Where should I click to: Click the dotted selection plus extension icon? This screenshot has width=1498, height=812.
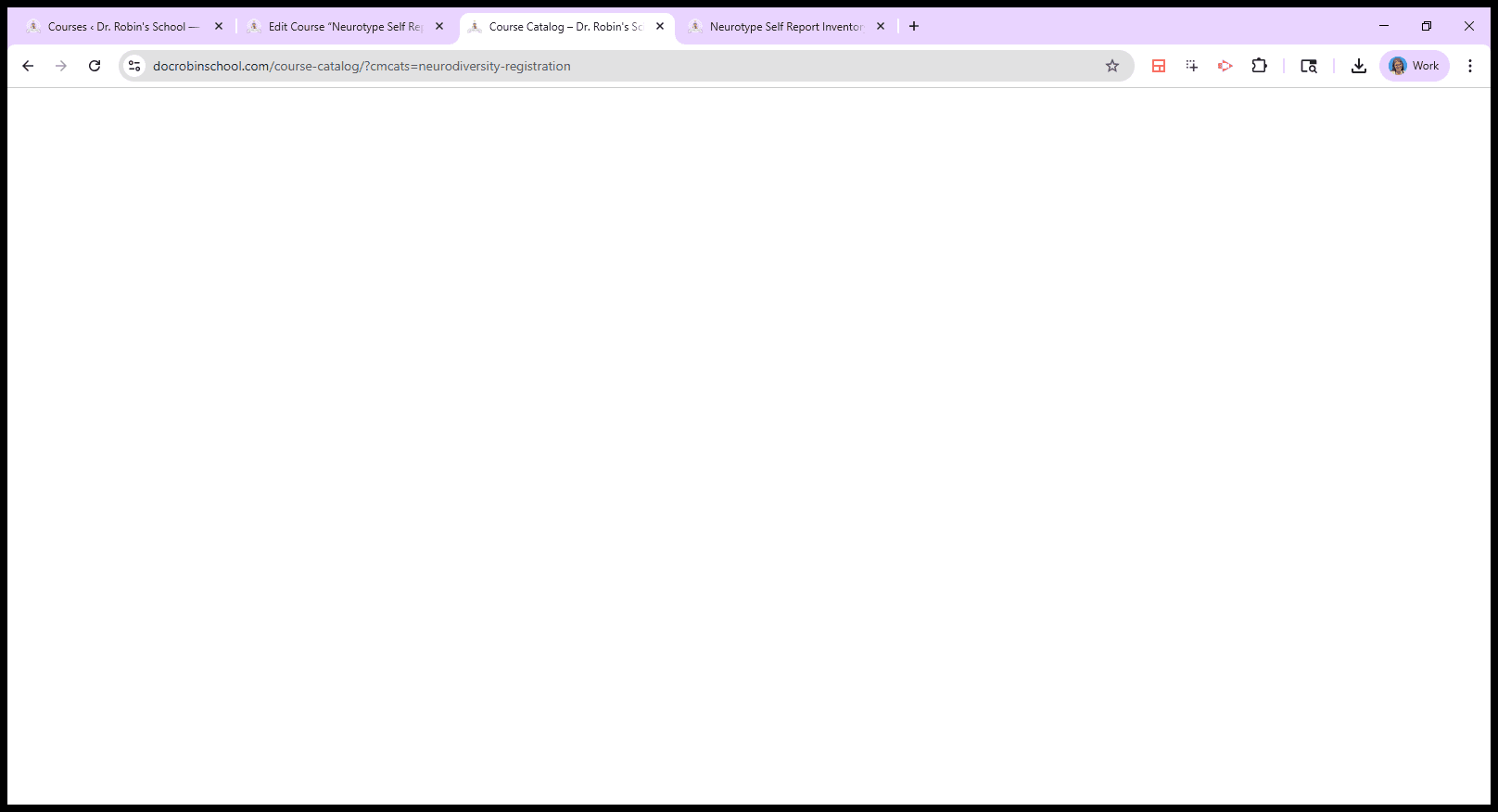pos(1192,66)
